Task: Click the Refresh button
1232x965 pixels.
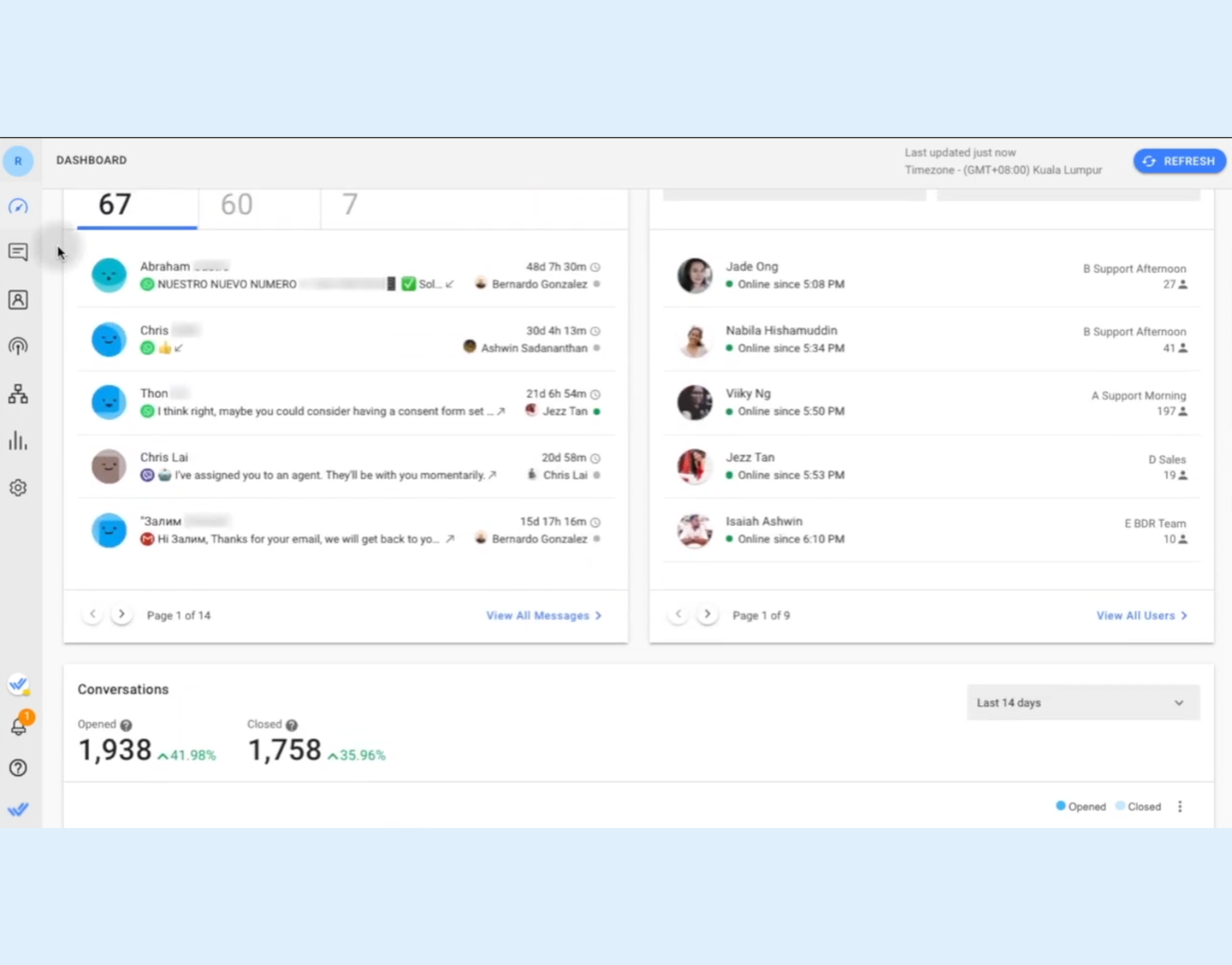Action: point(1180,161)
